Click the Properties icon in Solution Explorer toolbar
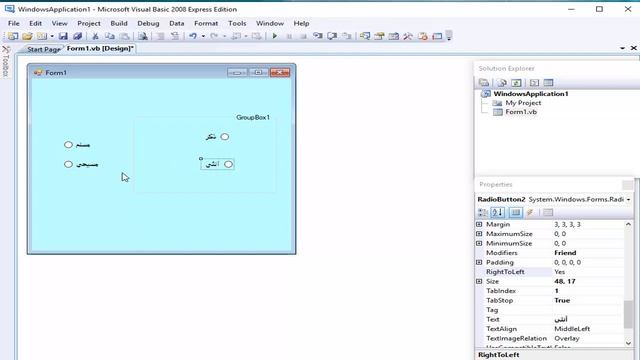The height and width of the screenshot is (360, 640). point(484,83)
